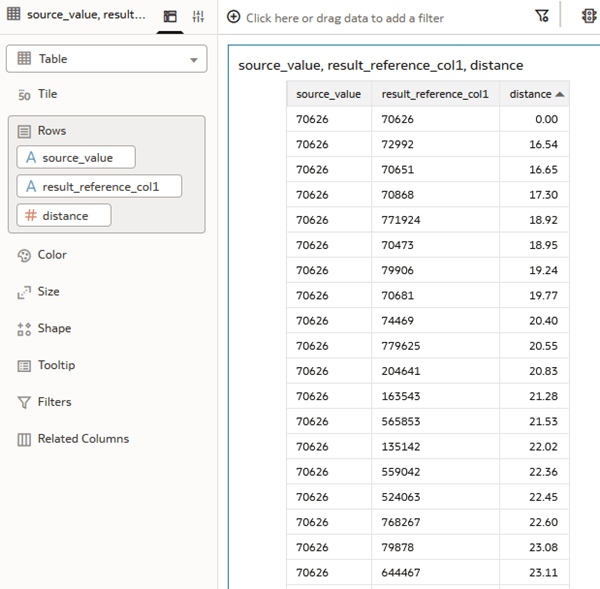This screenshot has width=600, height=589.
Task: Click the source_value column header
Action: click(x=329, y=94)
